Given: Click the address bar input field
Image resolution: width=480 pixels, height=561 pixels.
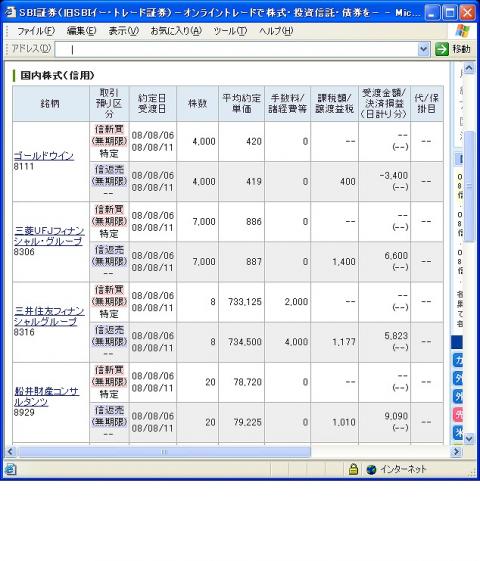Looking at the screenshot, I should (x=236, y=49).
